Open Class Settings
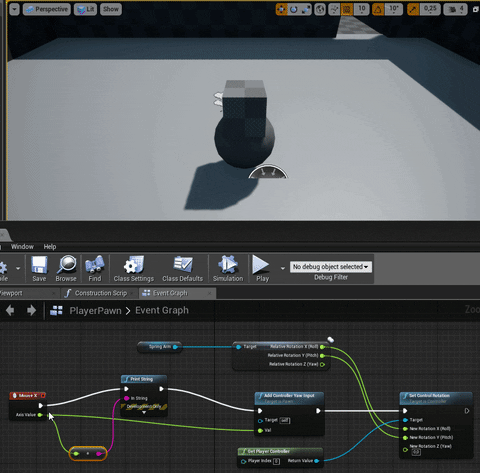Viewport: 480px width, 473px height. tap(134, 269)
